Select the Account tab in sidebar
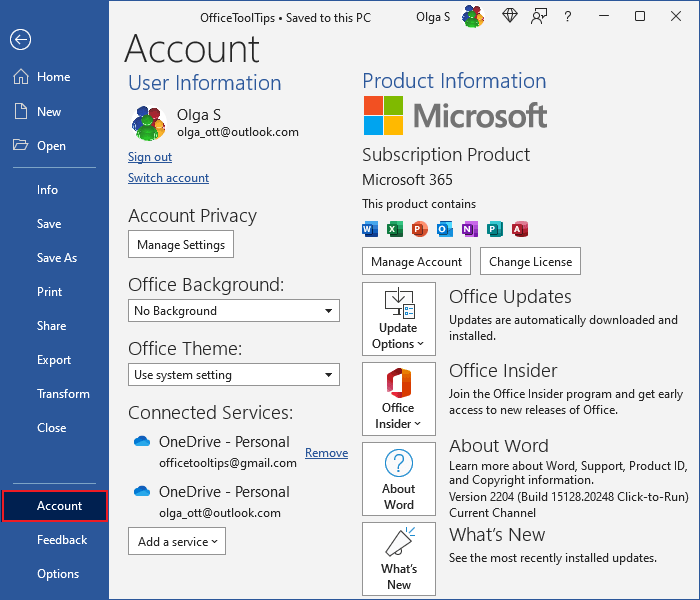This screenshot has width=700, height=600. coord(54,506)
